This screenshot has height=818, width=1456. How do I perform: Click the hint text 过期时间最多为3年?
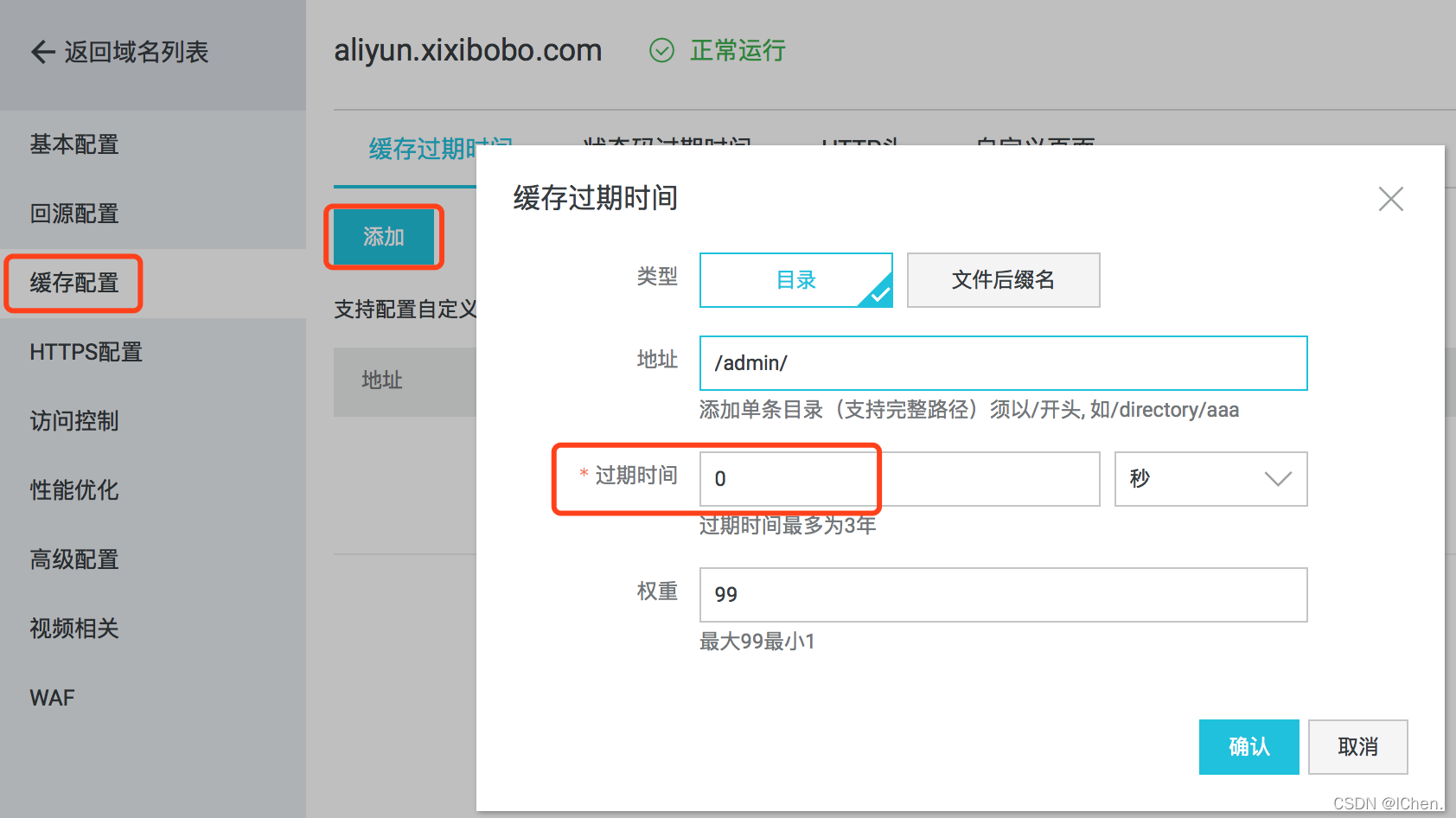click(788, 525)
